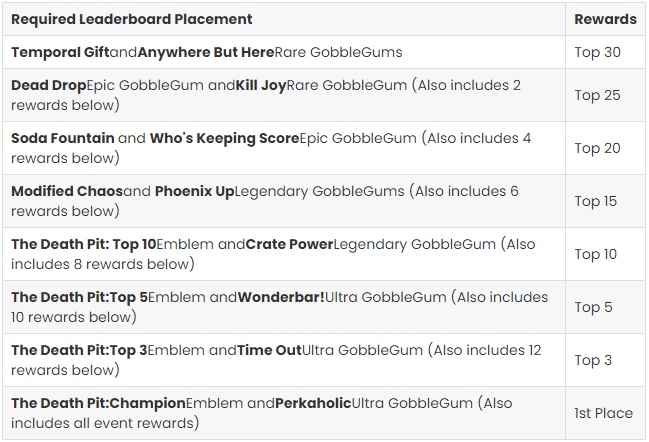Click Who's Keeping Score gobblegum name
Image resolution: width=649 pixels, height=442 pixels.
coord(224,138)
